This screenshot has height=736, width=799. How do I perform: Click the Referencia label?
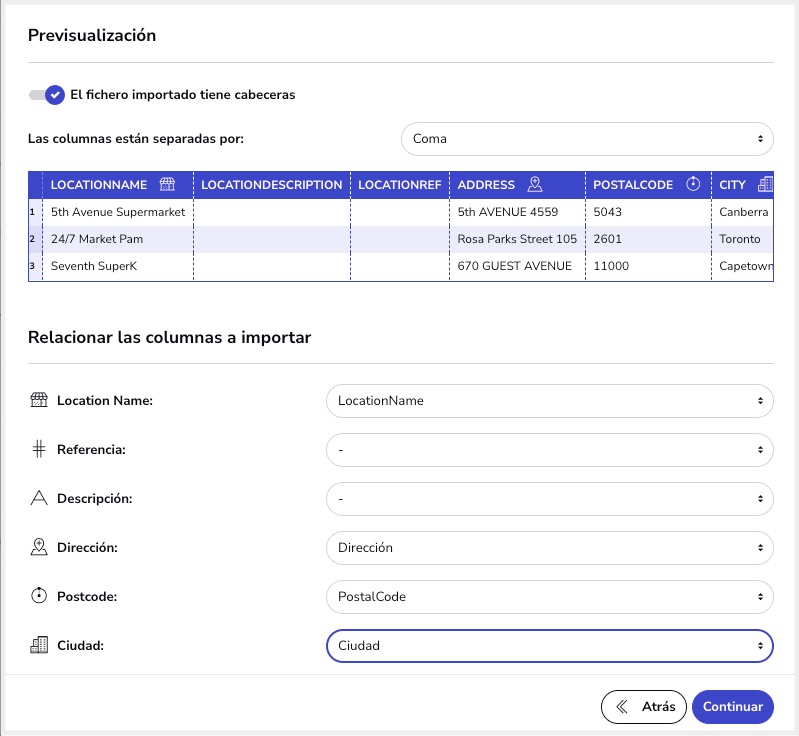[x=91, y=450]
